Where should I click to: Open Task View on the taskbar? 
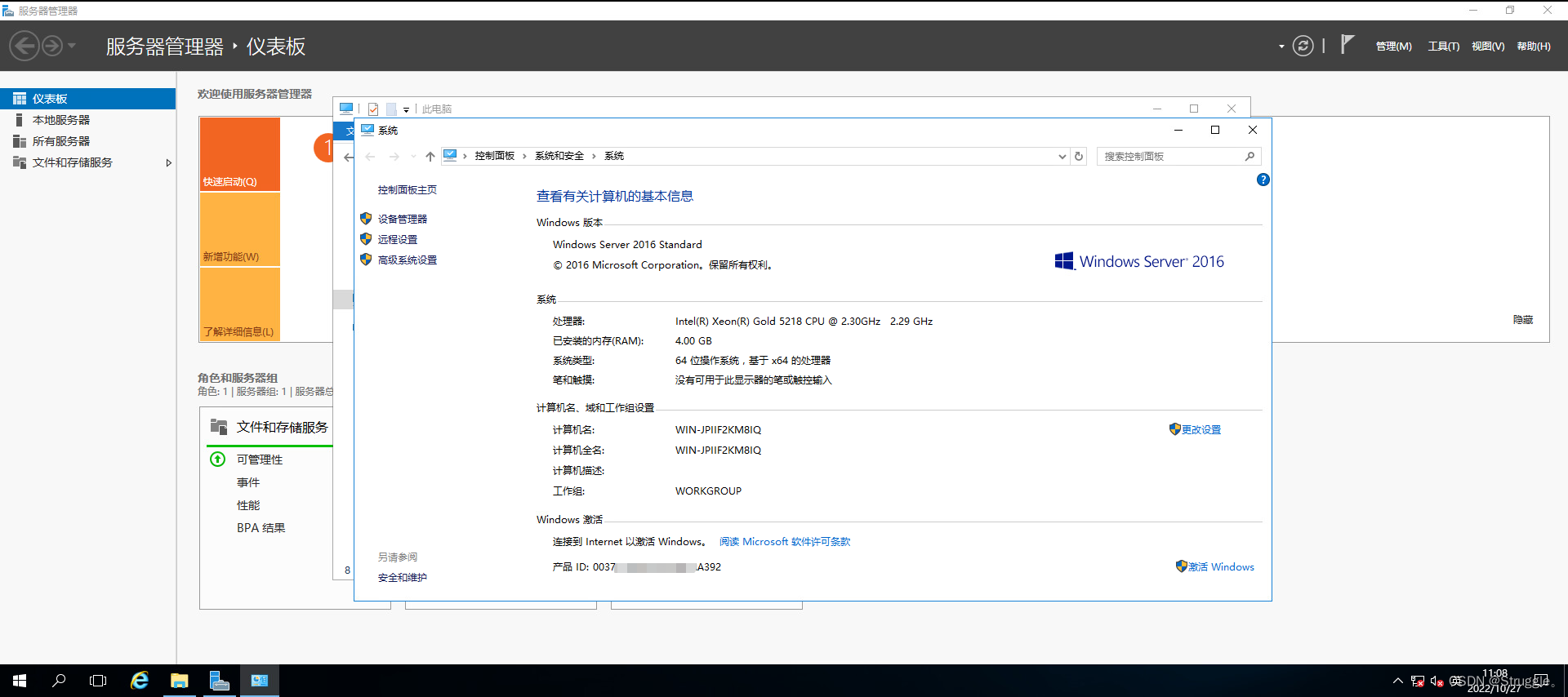(98, 680)
